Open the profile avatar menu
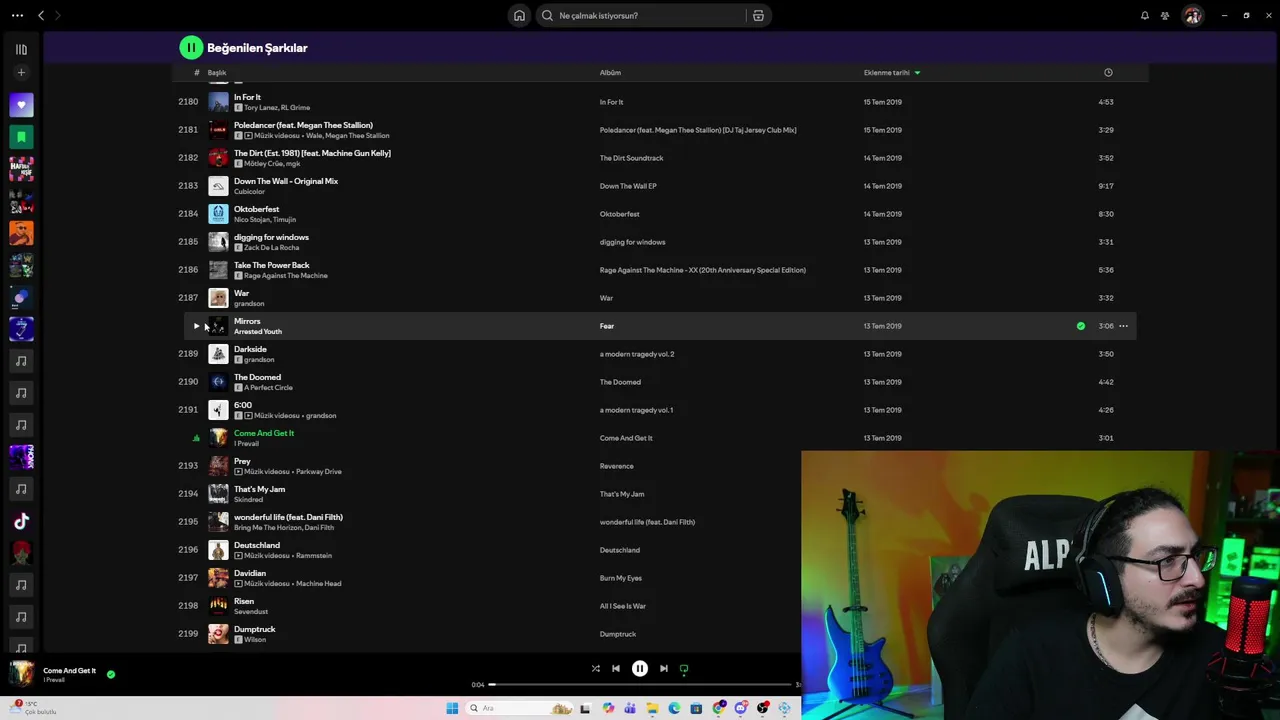This screenshot has width=1280, height=720. click(1192, 15)
